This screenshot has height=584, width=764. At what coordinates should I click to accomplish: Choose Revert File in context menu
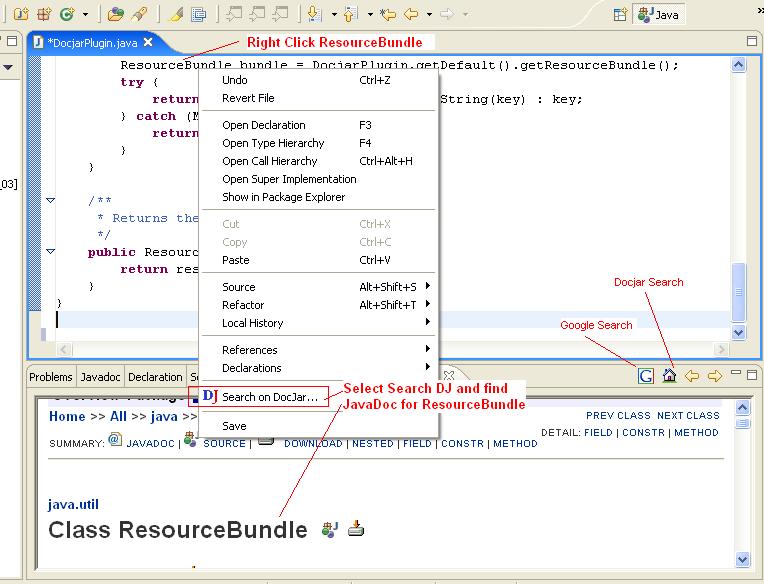(319, 98)
